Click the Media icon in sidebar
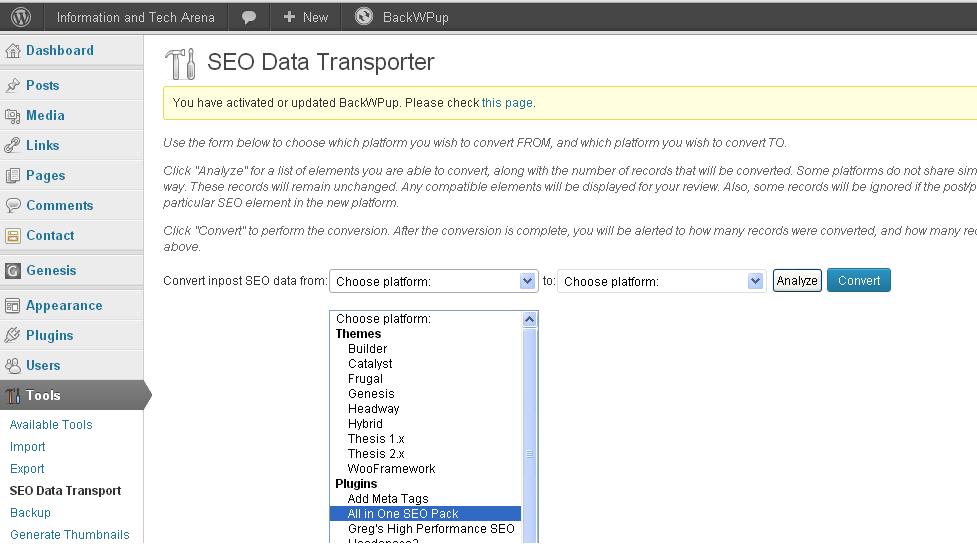The height and width of the screenshot is (544, 977). click(13, 116)
